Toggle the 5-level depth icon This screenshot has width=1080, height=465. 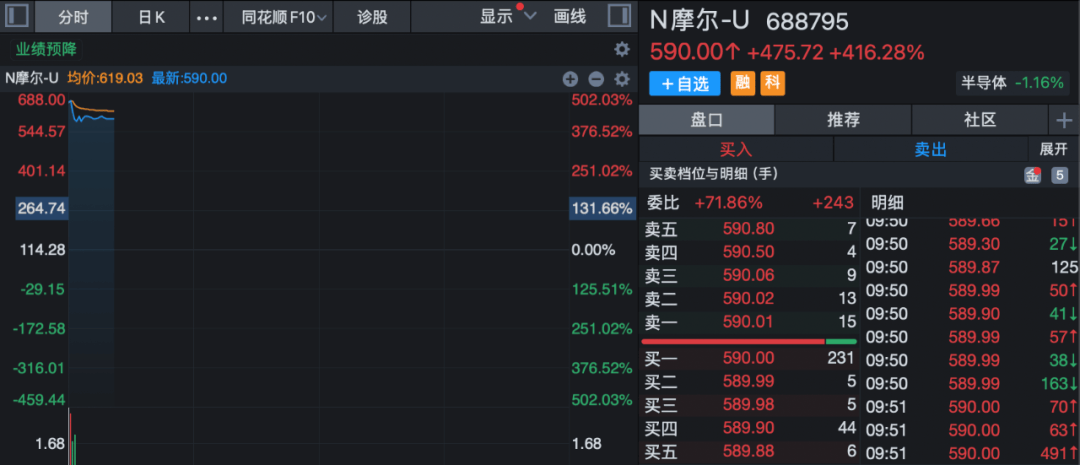[x=1060, y=176]
